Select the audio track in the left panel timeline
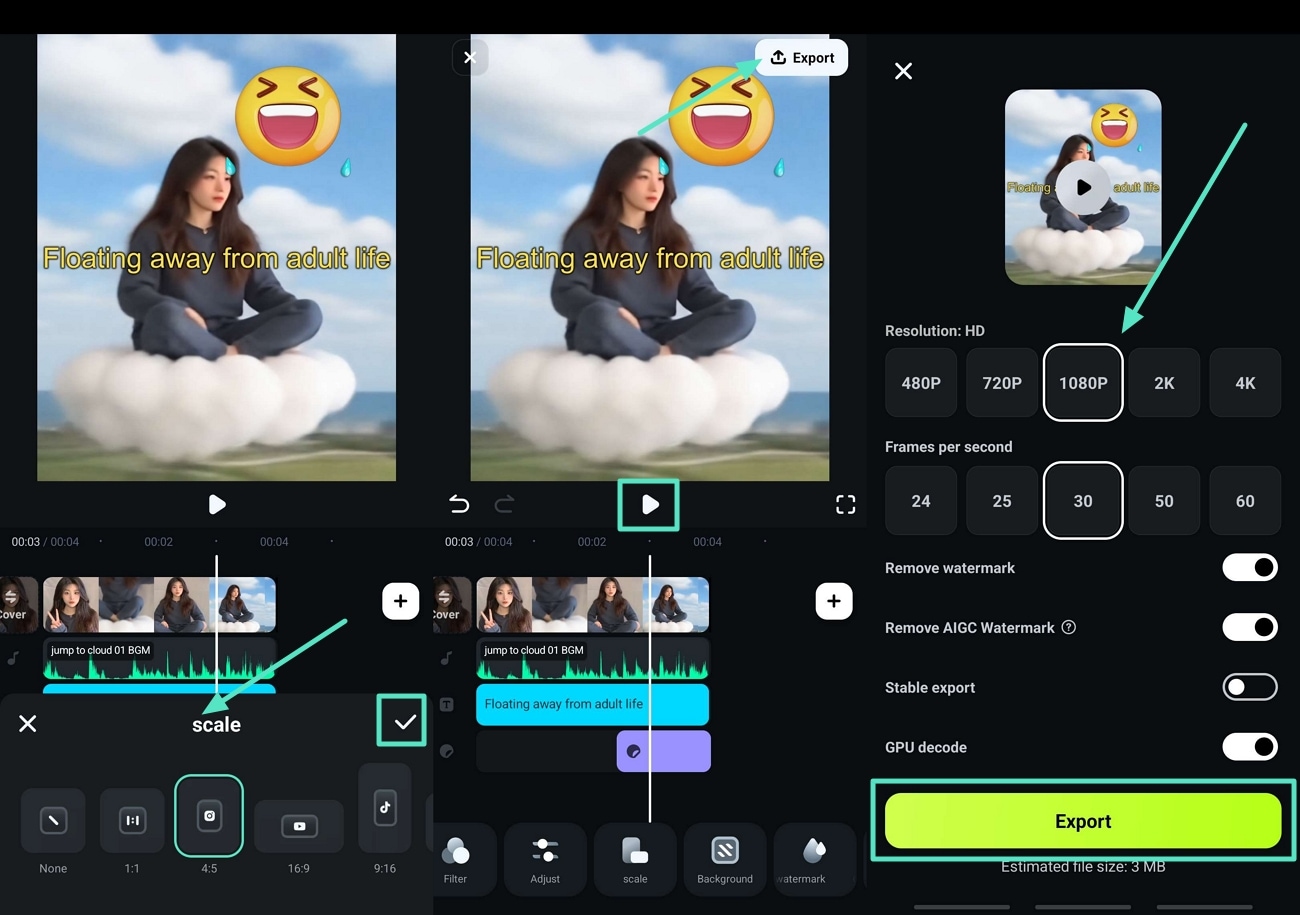1300x915 pixels. (x=159, y=658)
